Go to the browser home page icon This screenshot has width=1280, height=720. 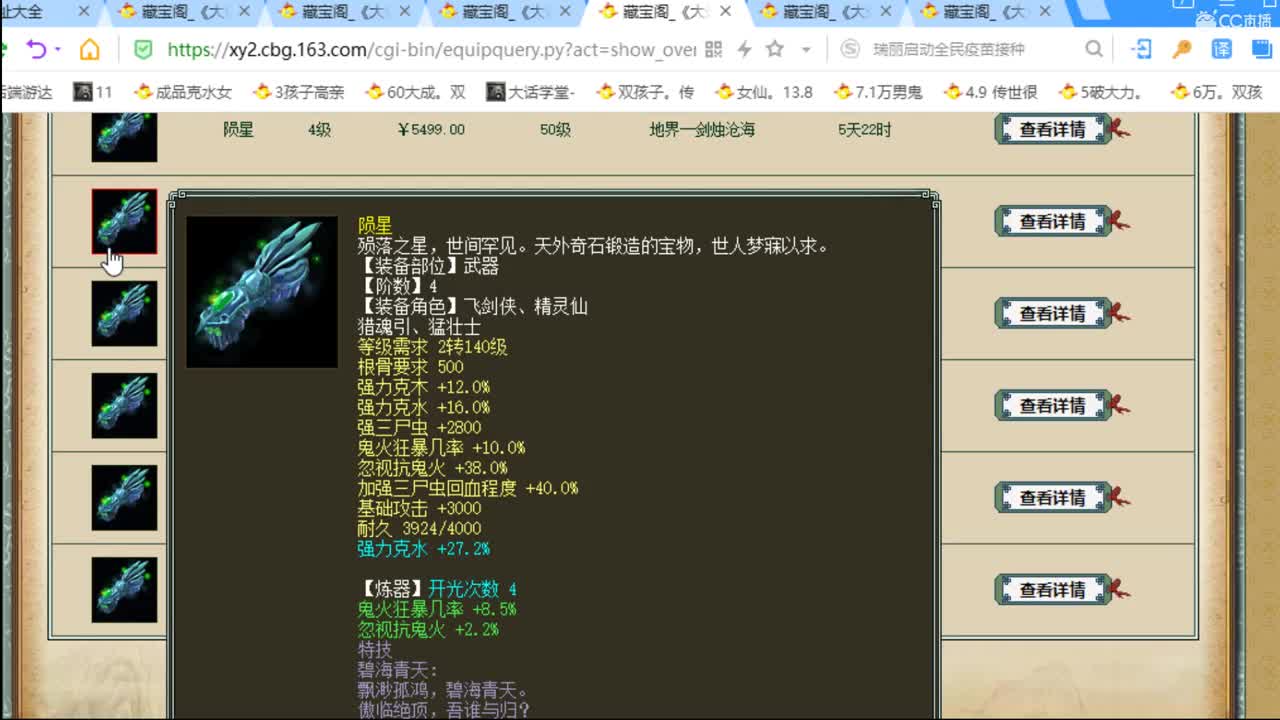[x=90, y=49]
